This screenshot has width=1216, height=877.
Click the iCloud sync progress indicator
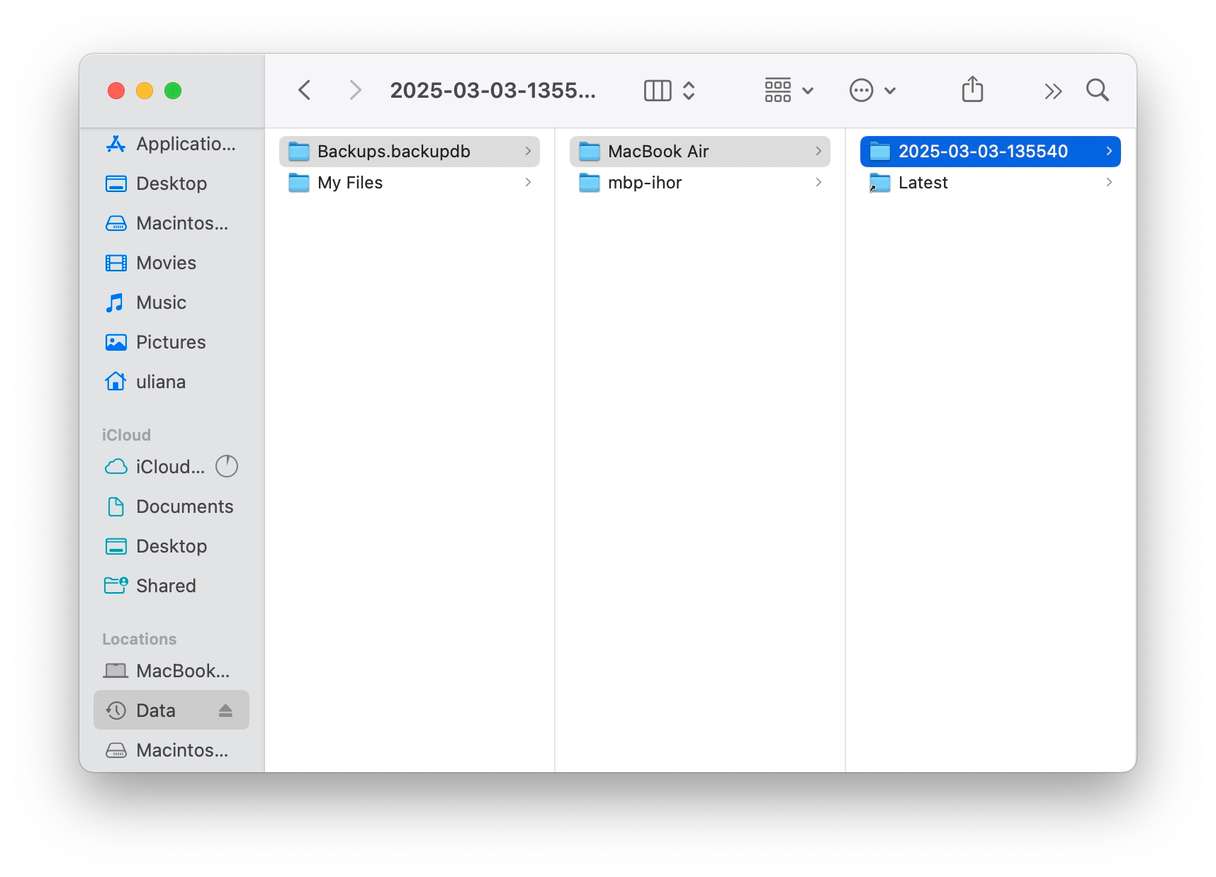[227, 467]
